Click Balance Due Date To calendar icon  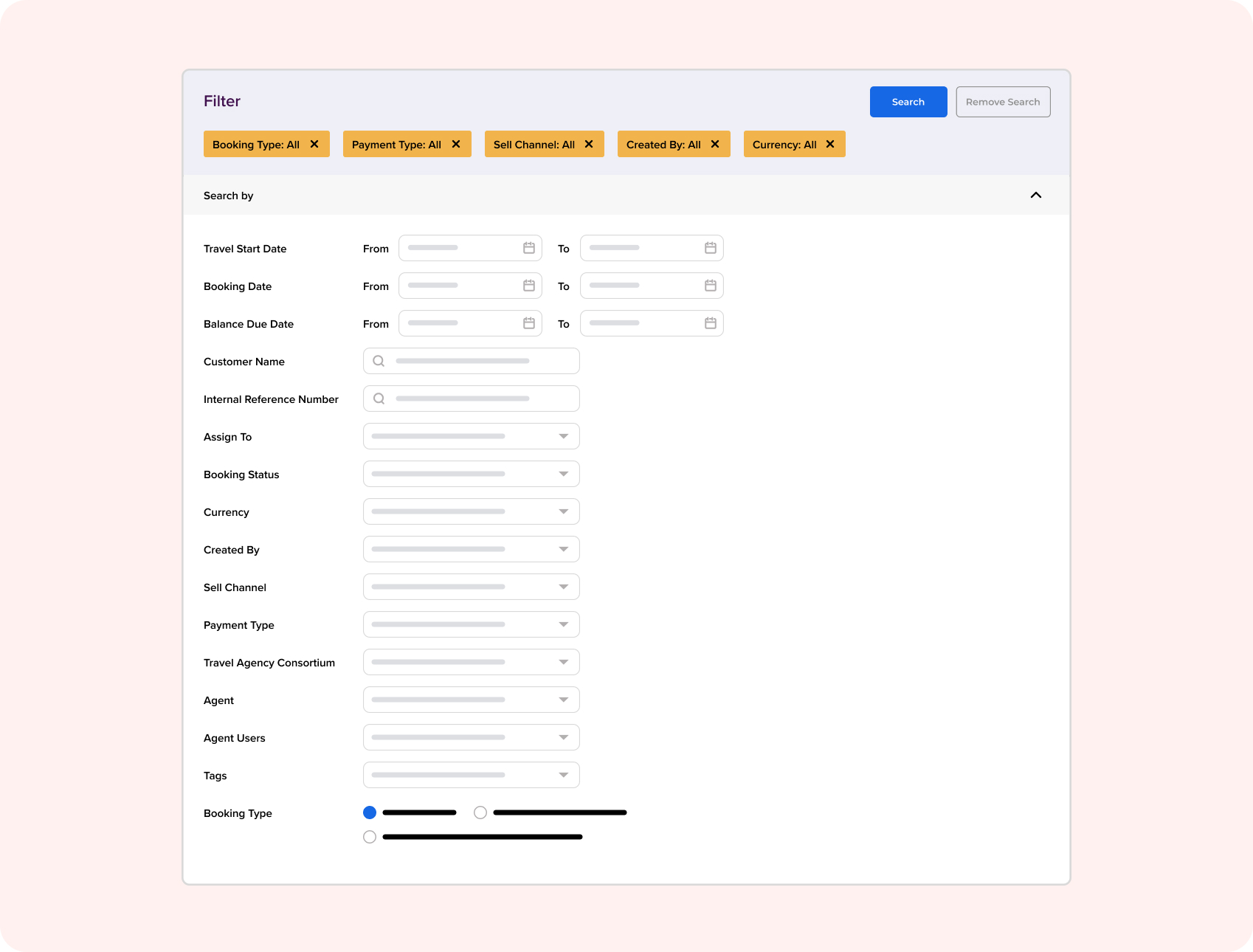[x=710, y=323]
